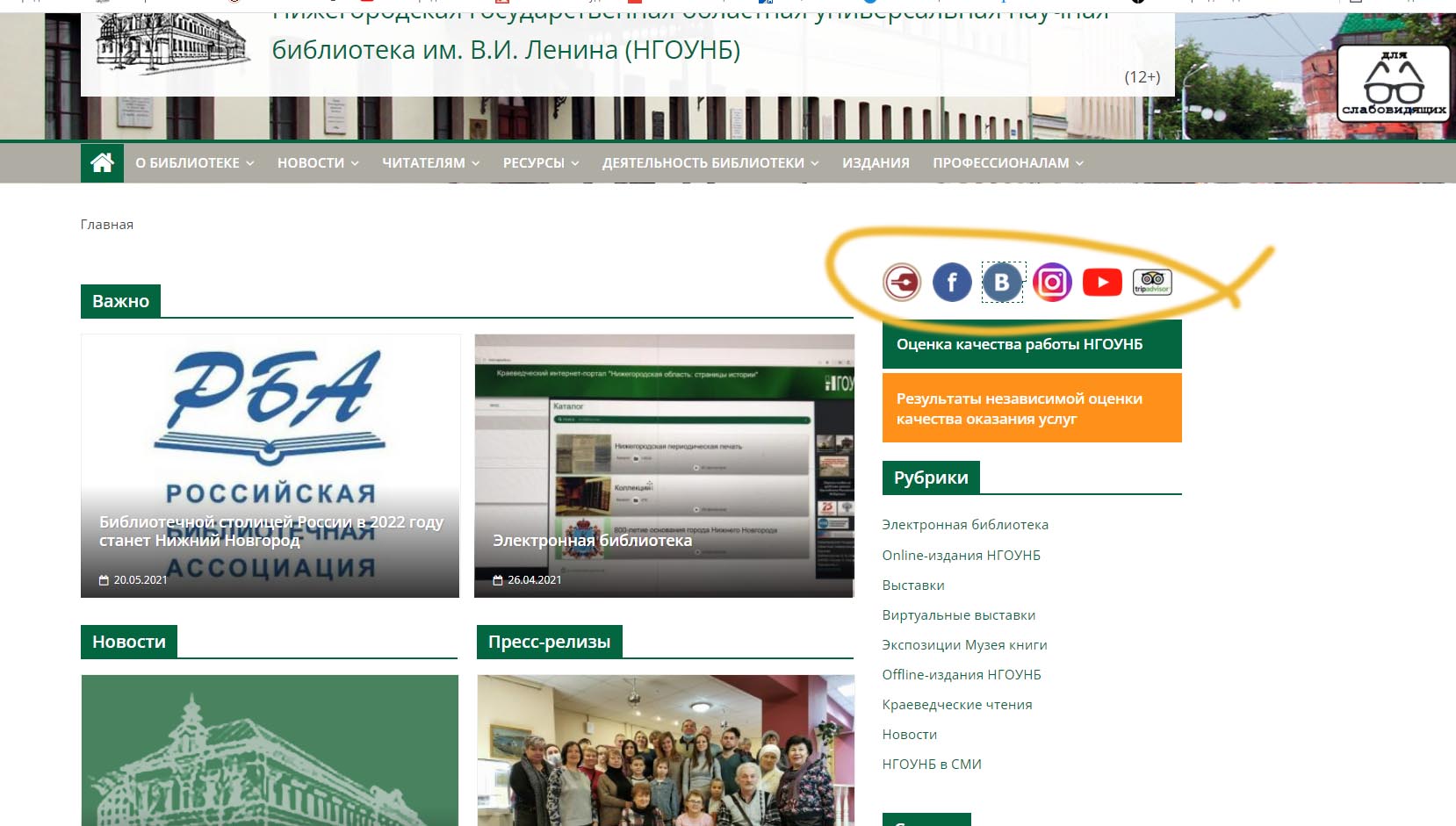Open the 'НГОУНБ в СМИ' rubric
This screenshot has width=1456, height=826.
932,765
